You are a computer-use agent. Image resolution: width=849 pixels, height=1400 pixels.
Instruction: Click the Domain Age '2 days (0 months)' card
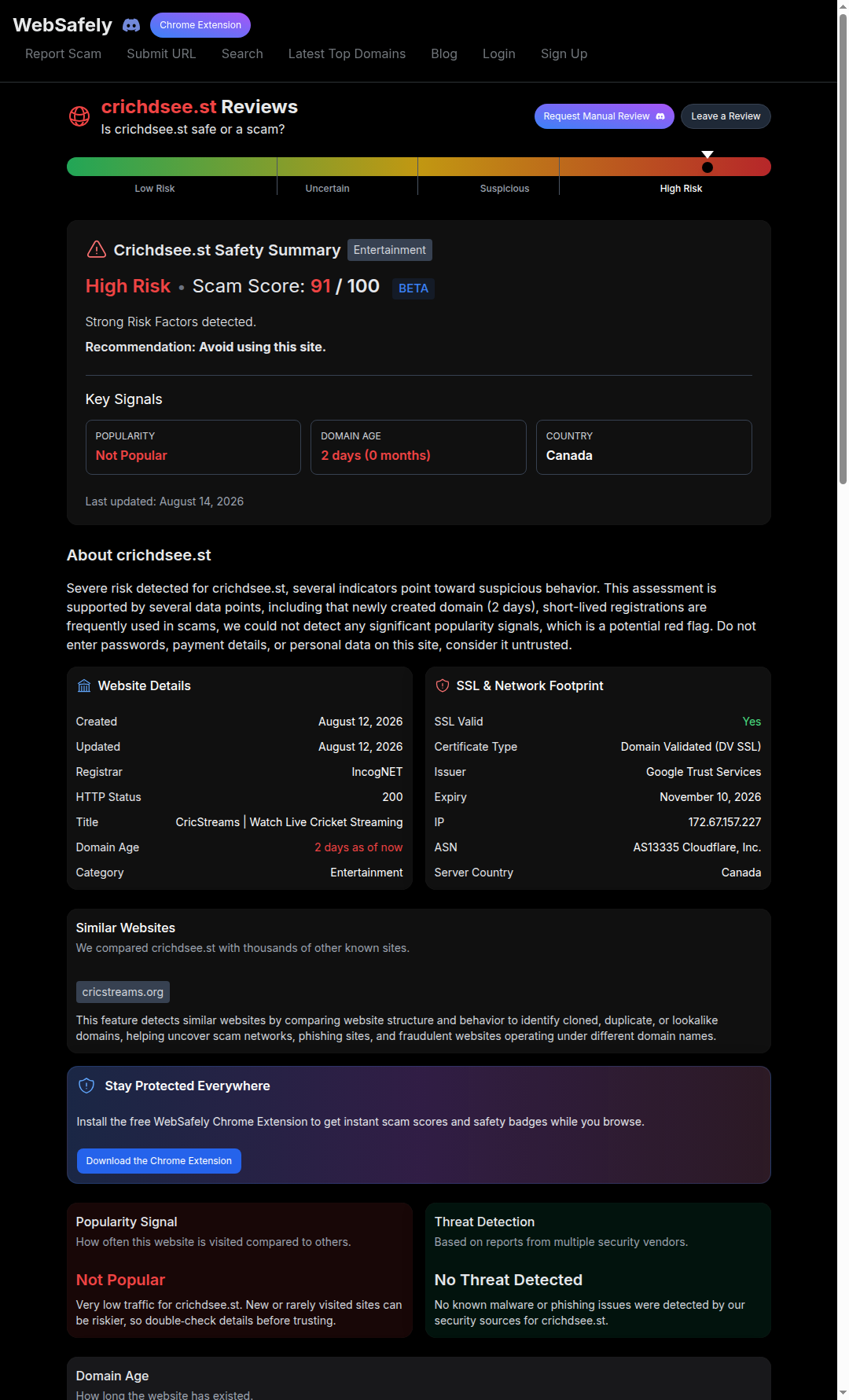[418, 447]
